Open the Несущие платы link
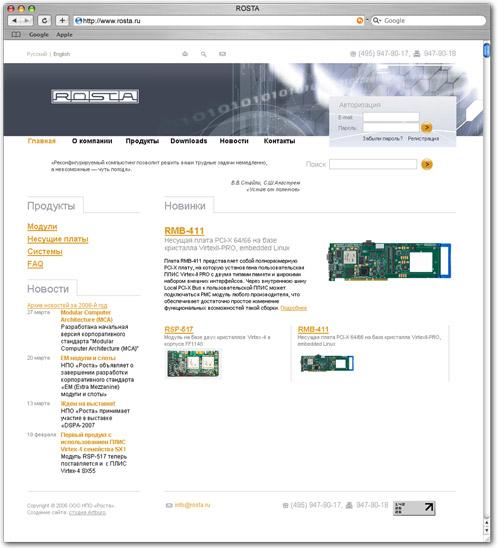The width and height of the screenshot is (498, 548). [x=58, y=239]
